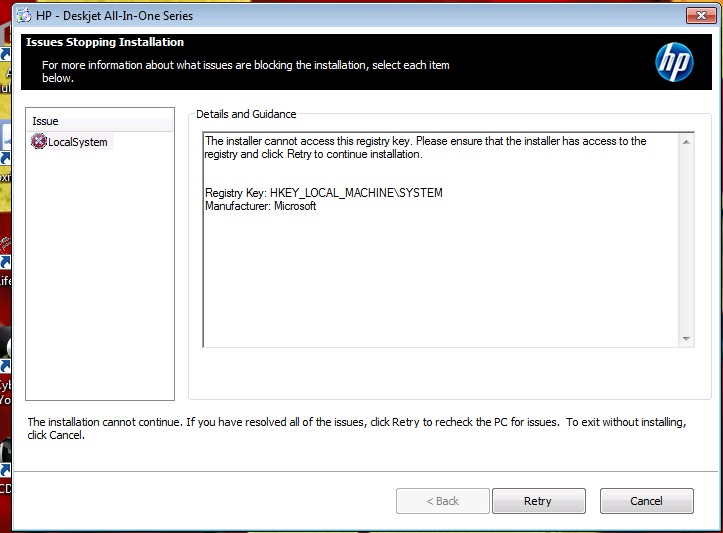Click the HP logo in header
The image size is (723, 533).
click(674, 62)
